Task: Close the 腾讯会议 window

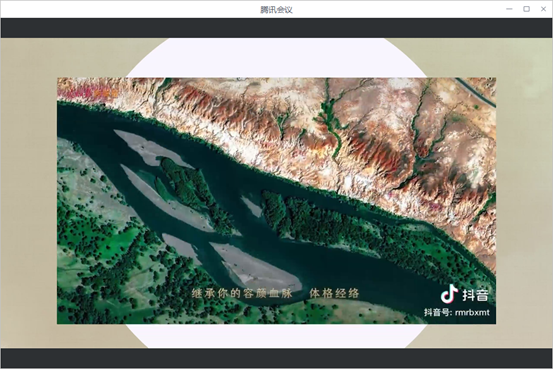Action: tap(543, 9)
